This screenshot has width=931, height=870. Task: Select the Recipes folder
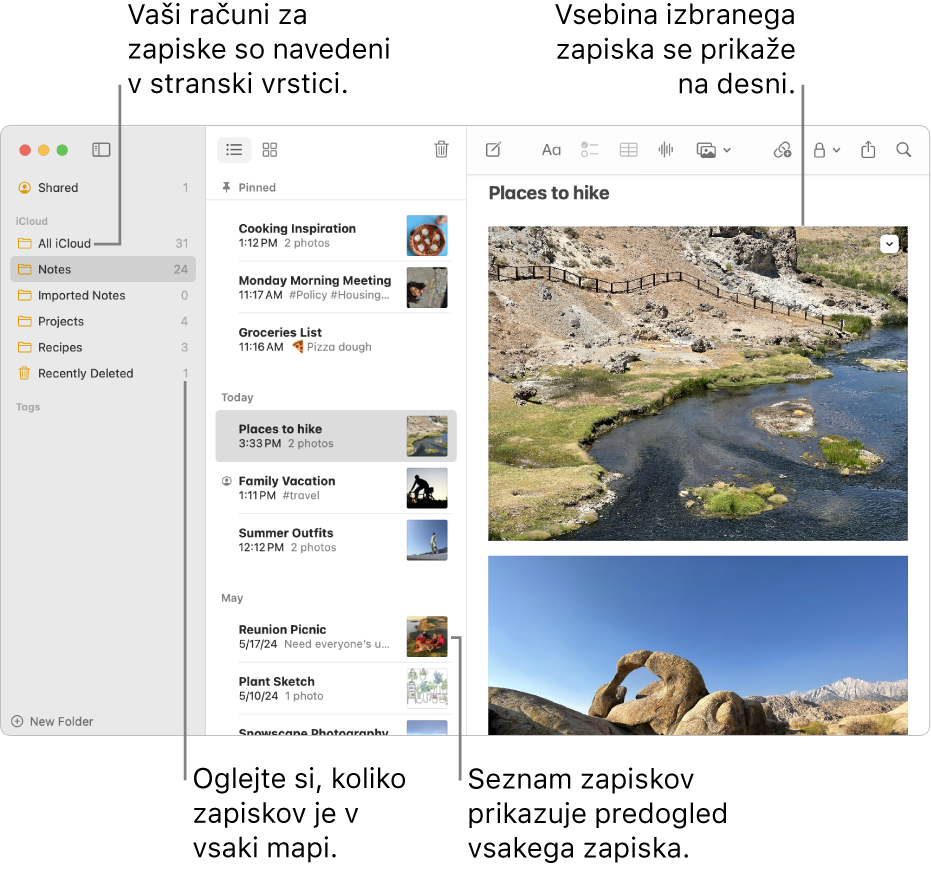click(x=60, y=348)
